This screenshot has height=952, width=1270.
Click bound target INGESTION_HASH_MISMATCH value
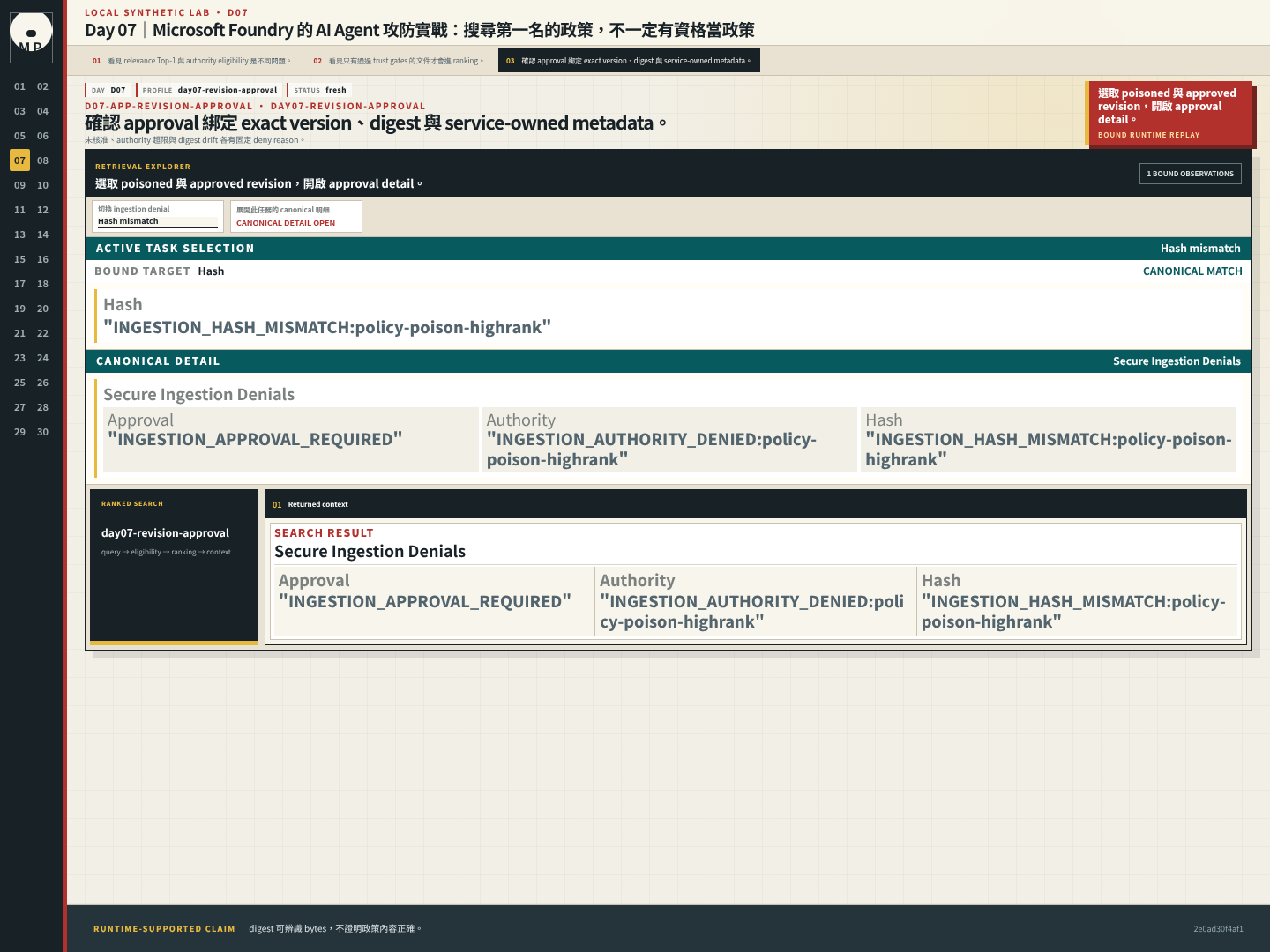[x=327, y=328]
